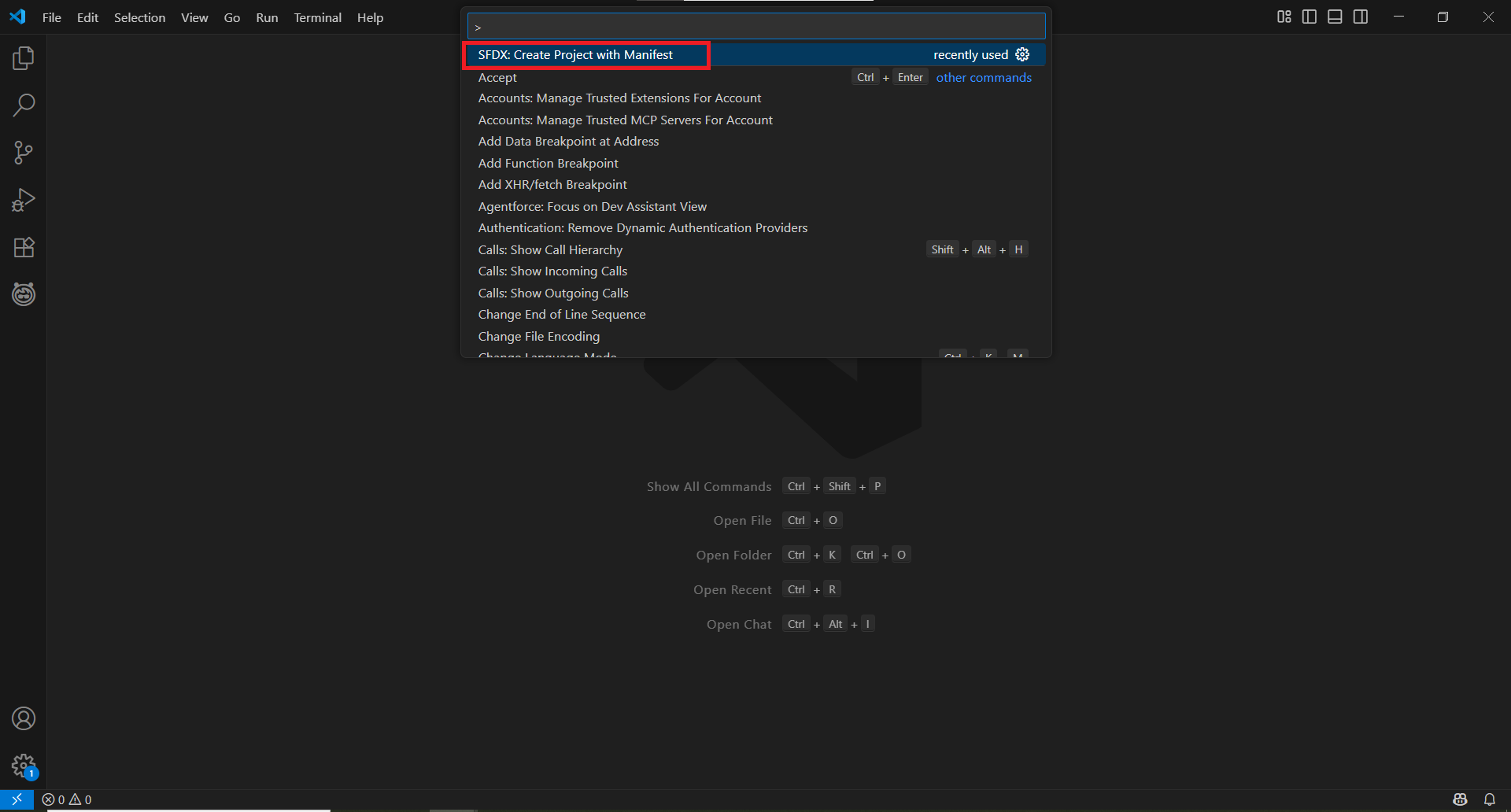Viewport: 1511px width, 812px height.
Task: Open the Manage gear in activity bar
Action: pos(24,766)
